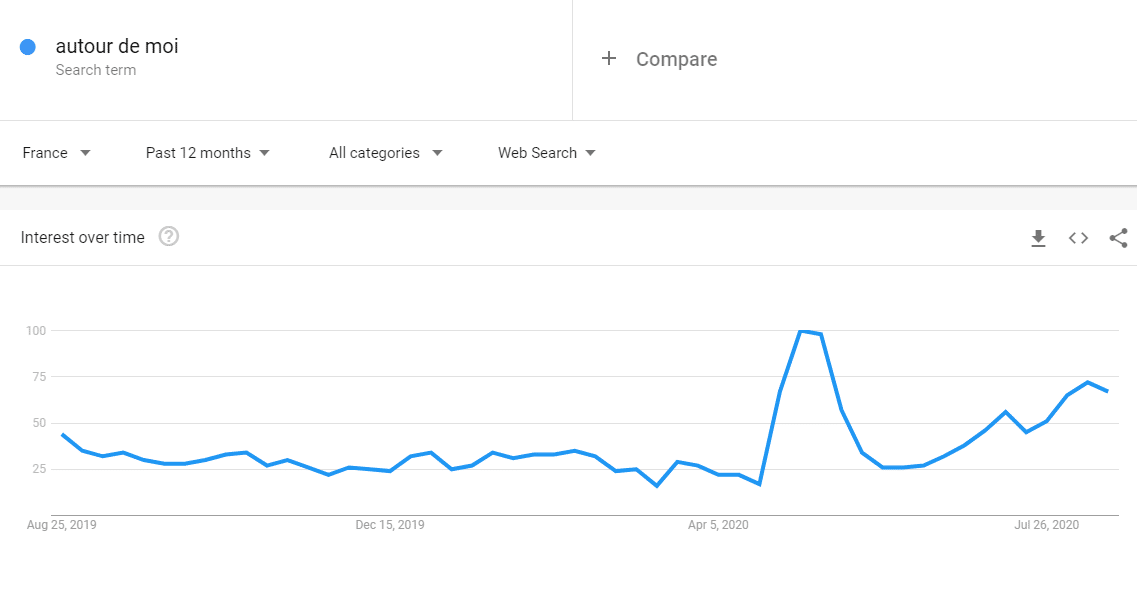Edit the autour de moi search term
This screenshot has height=590, width=1137.
point(117,46)
